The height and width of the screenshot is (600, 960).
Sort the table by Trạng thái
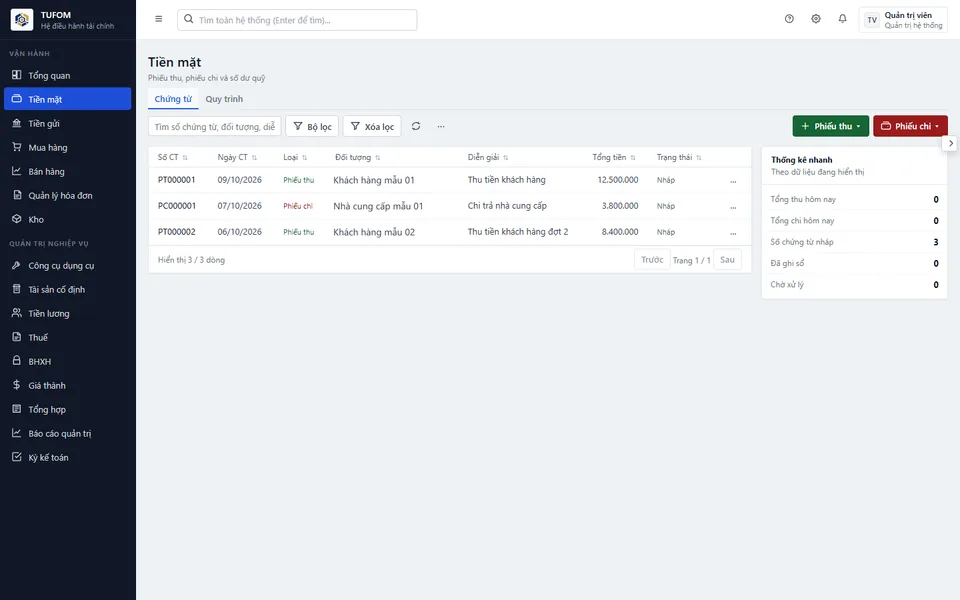click(x=679, y=157)
